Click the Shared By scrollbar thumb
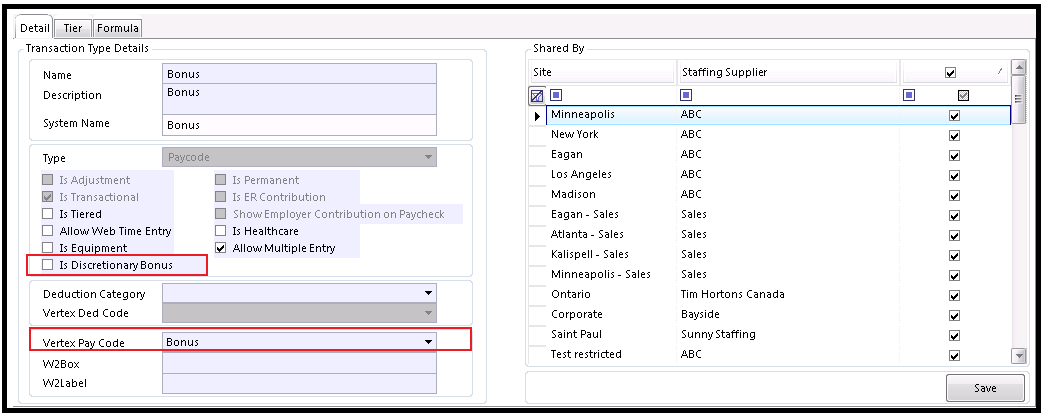The image size is (1045, 415). click(x=1018, y=99)
